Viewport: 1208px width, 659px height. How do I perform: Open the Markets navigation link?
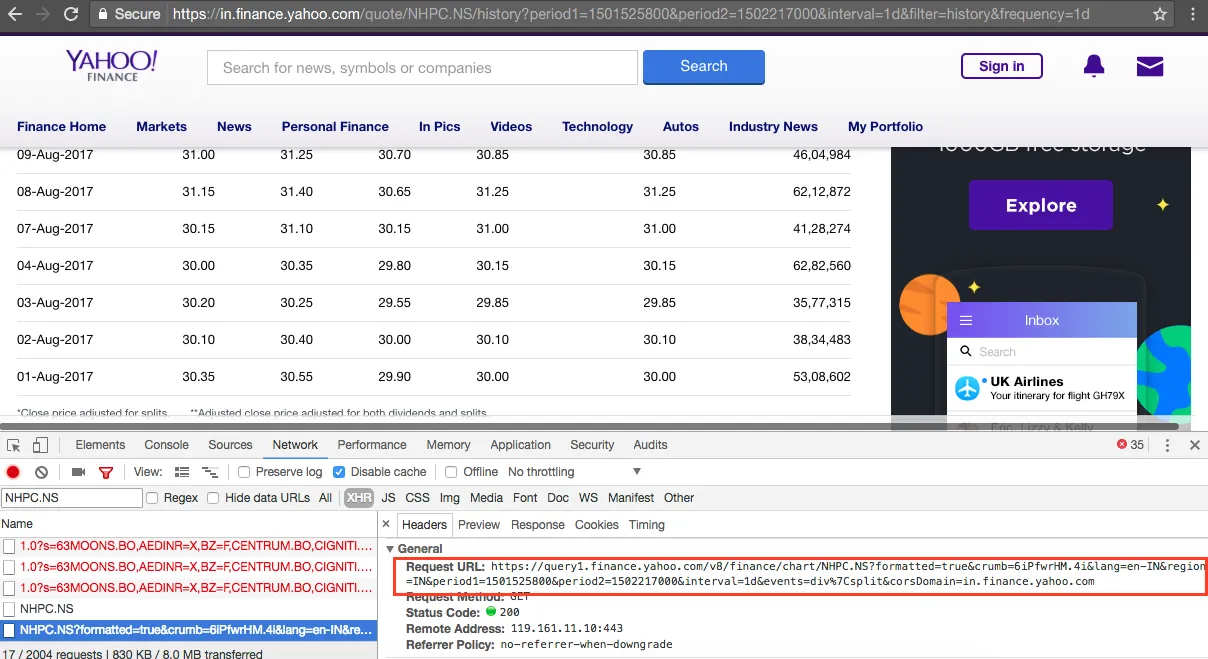coord(162,127)
